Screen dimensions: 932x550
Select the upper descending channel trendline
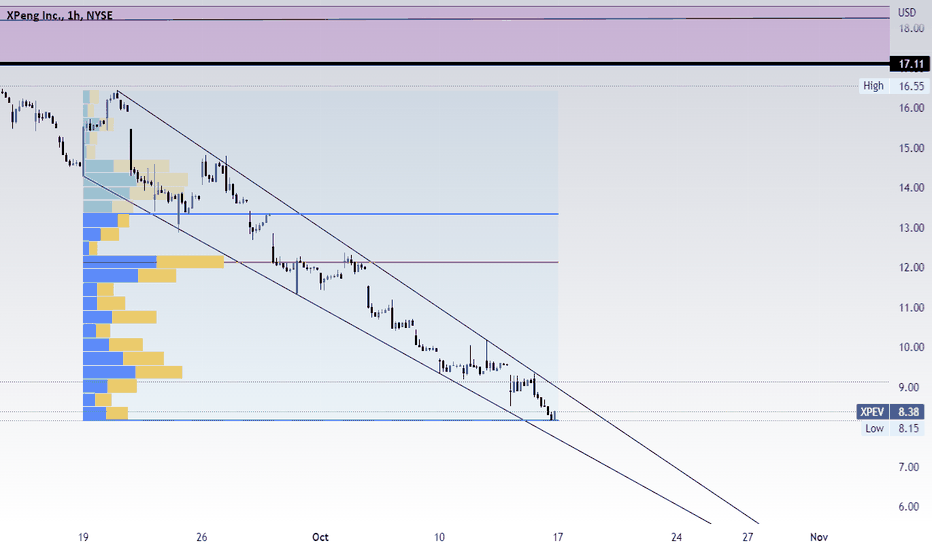click(x=437, y=307)
